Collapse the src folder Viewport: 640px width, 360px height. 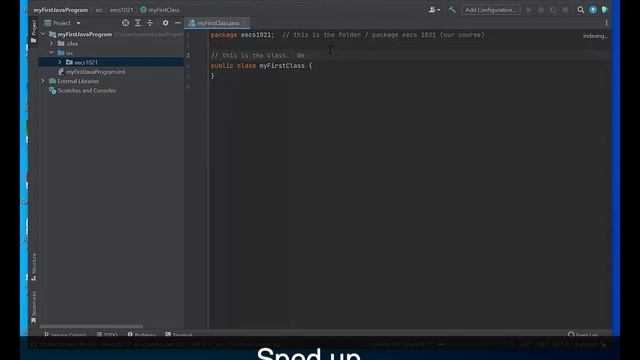coord(51,53)
